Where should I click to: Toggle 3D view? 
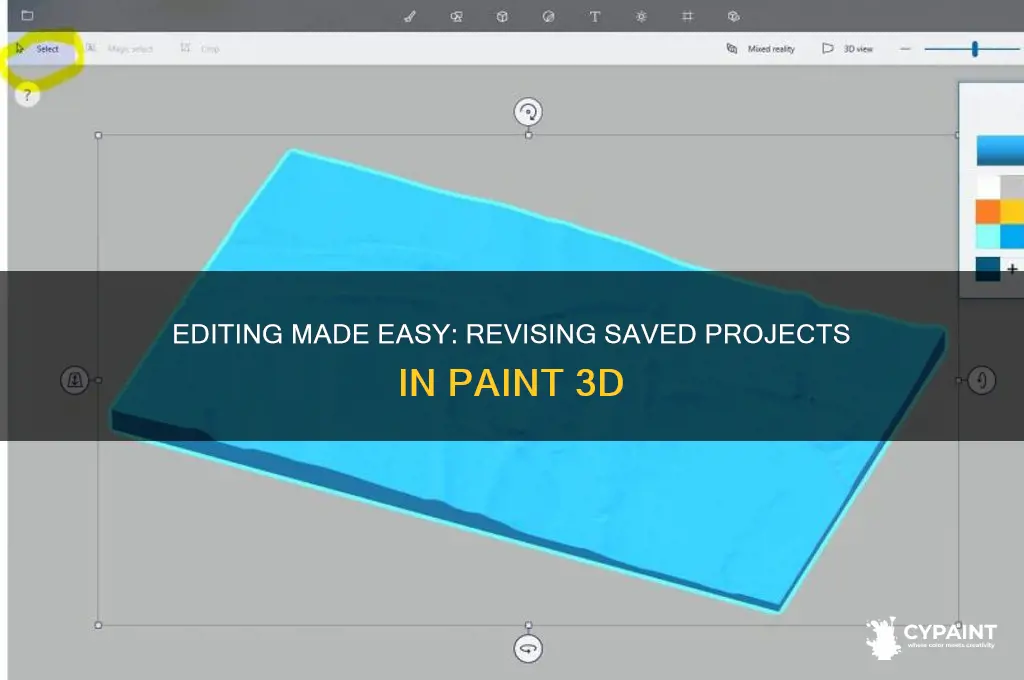coord(847,49)
